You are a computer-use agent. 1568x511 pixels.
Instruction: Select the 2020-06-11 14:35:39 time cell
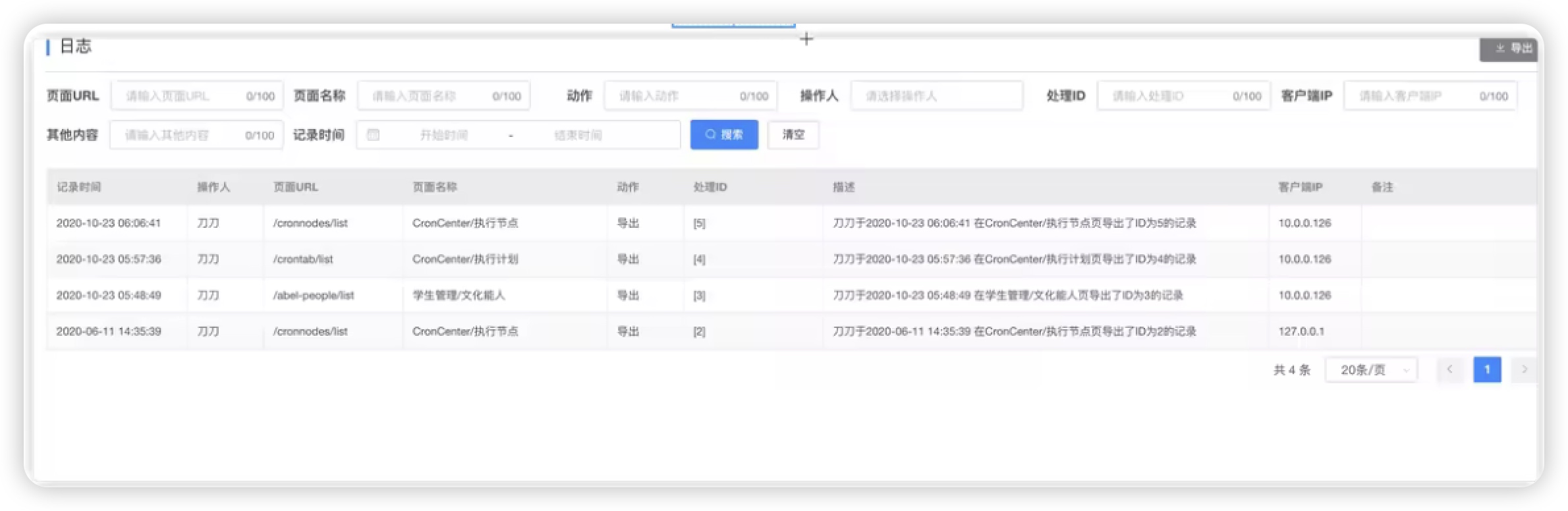[109, 331]
